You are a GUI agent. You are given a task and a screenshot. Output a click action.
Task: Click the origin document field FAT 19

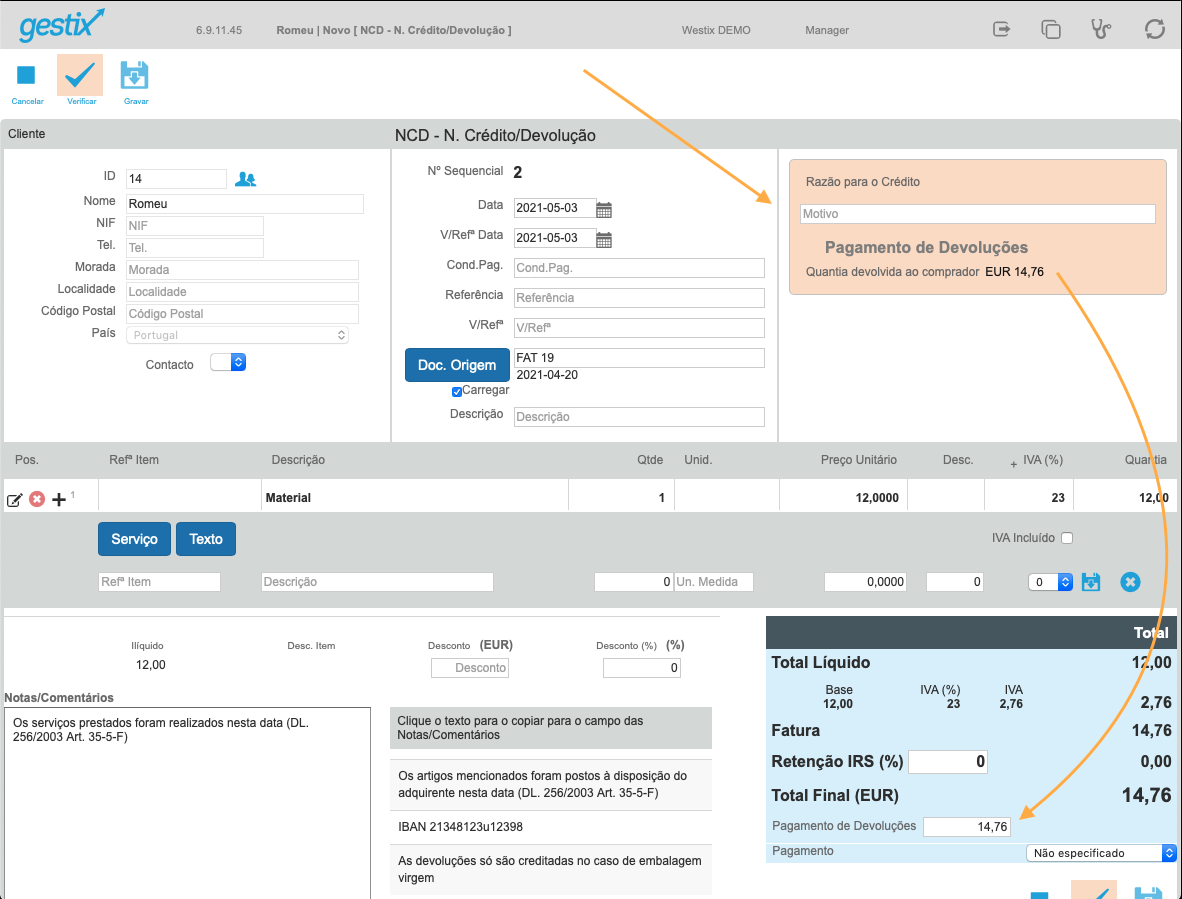coord(639,358)
